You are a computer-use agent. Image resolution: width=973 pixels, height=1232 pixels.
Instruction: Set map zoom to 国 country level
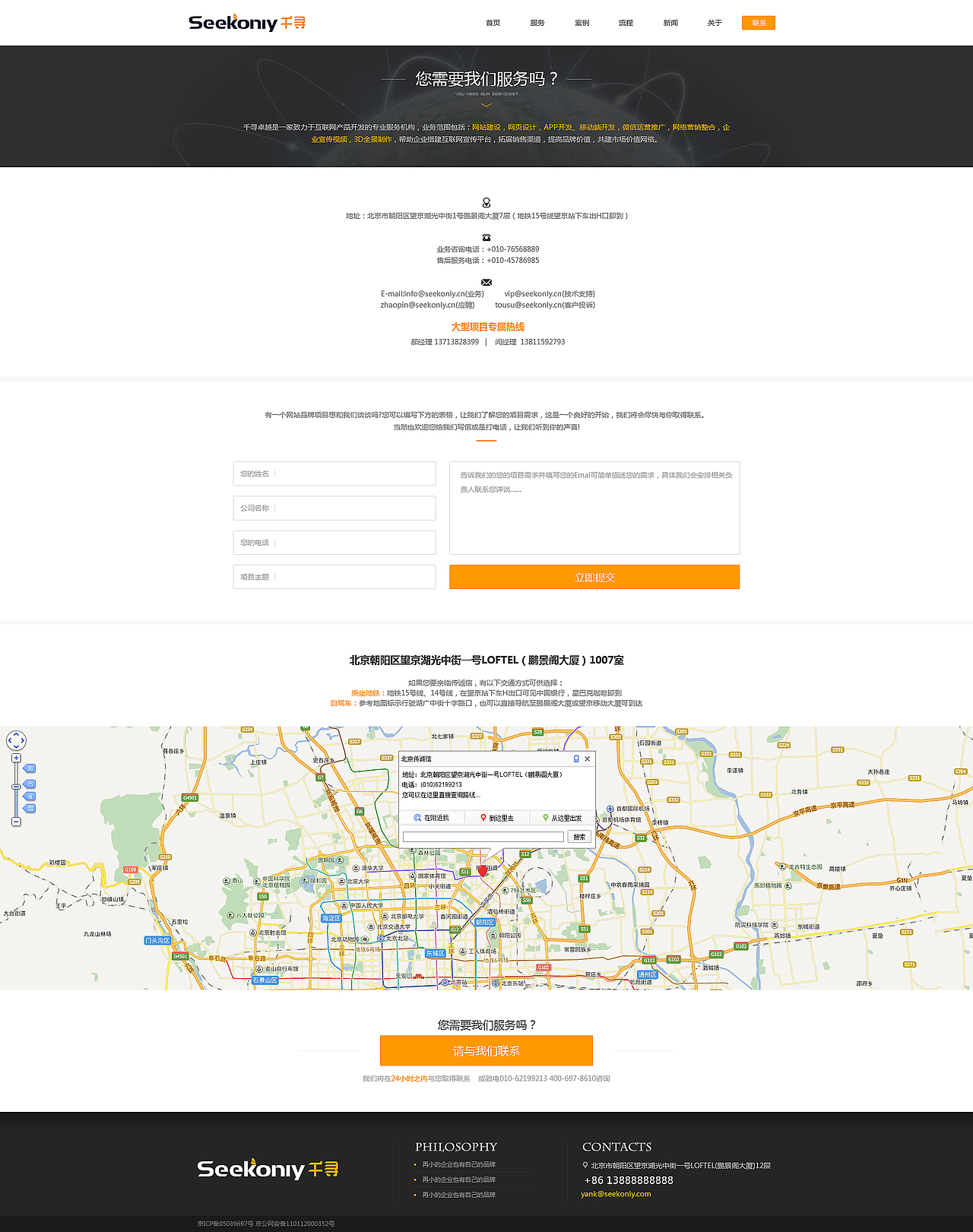click(30, 808)
